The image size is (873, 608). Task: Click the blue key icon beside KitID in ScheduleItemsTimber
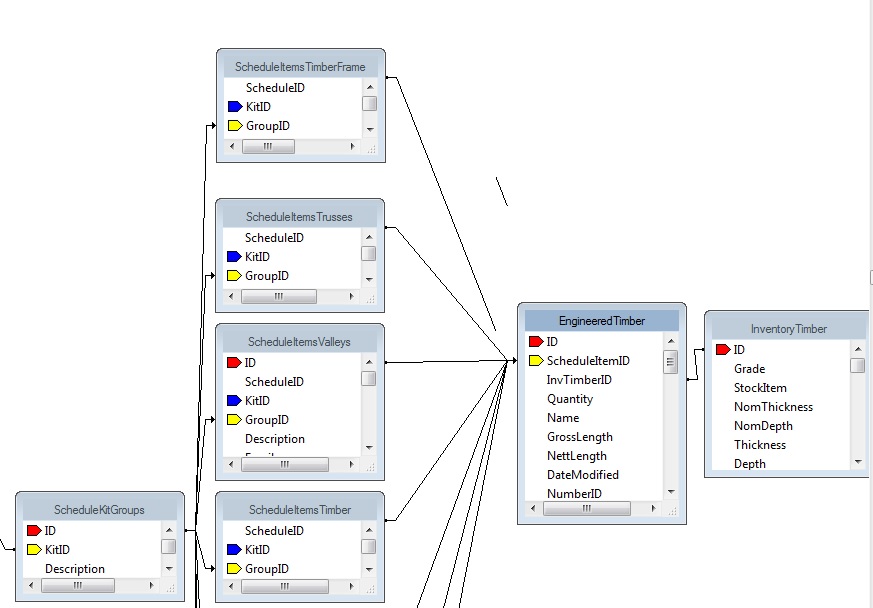coord(234,549)
